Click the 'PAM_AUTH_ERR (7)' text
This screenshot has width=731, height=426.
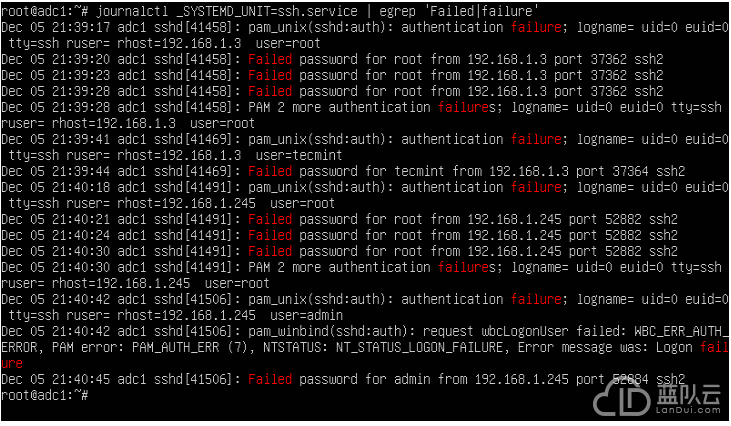tap(189, 348)
